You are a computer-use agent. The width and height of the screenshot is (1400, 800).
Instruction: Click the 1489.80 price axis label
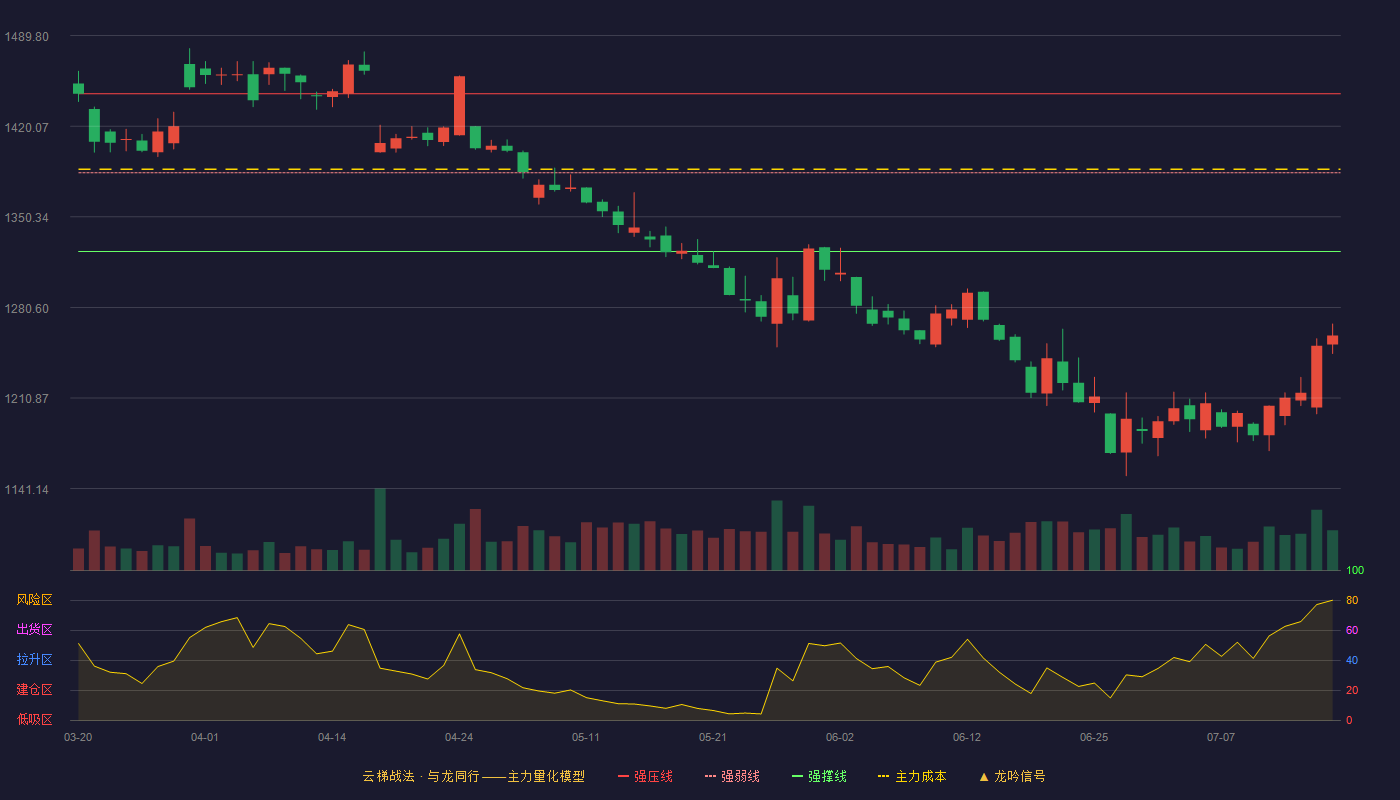(x=27, y=37)
